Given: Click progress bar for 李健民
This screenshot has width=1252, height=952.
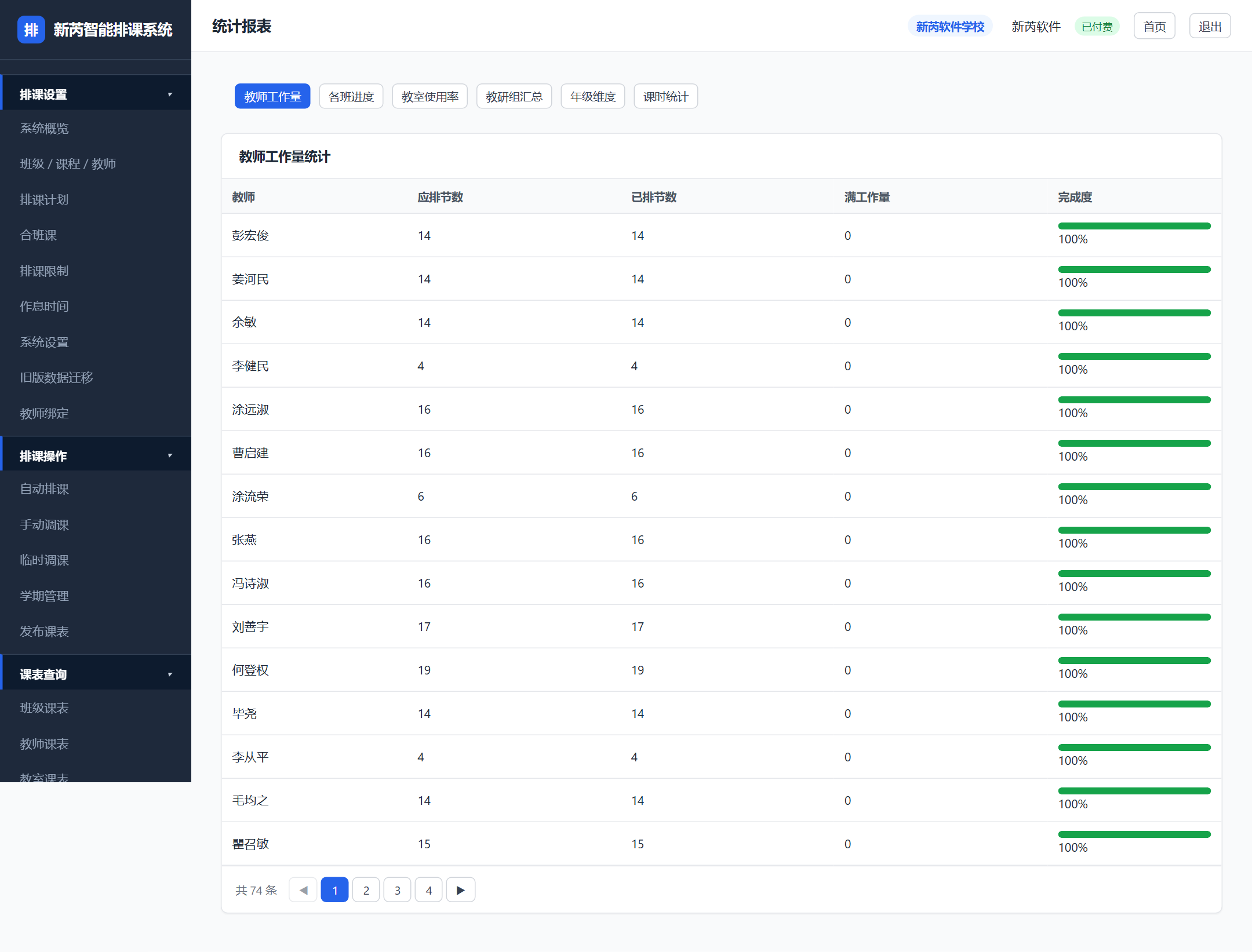Looking at the screenshot, I should click(1134, 356).
